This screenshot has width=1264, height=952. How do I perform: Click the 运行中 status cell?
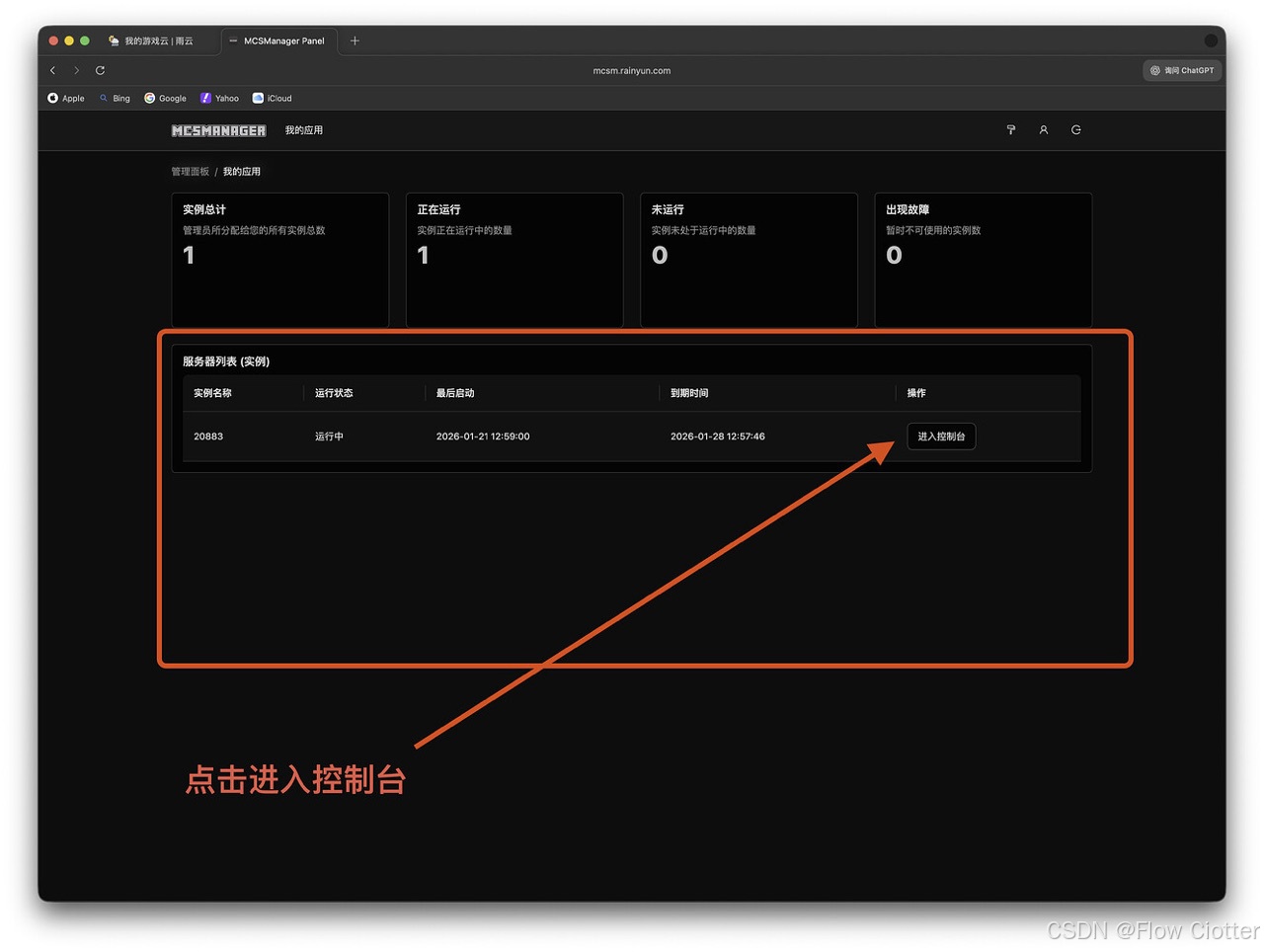click(x=329, y=436)
